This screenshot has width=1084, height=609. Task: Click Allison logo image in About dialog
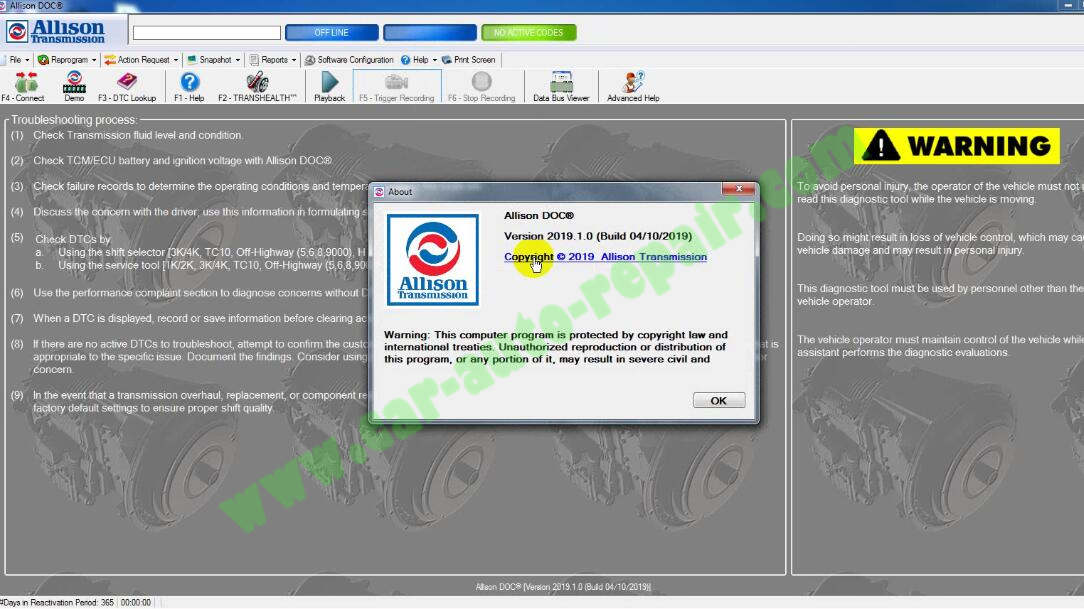(433, 260)
